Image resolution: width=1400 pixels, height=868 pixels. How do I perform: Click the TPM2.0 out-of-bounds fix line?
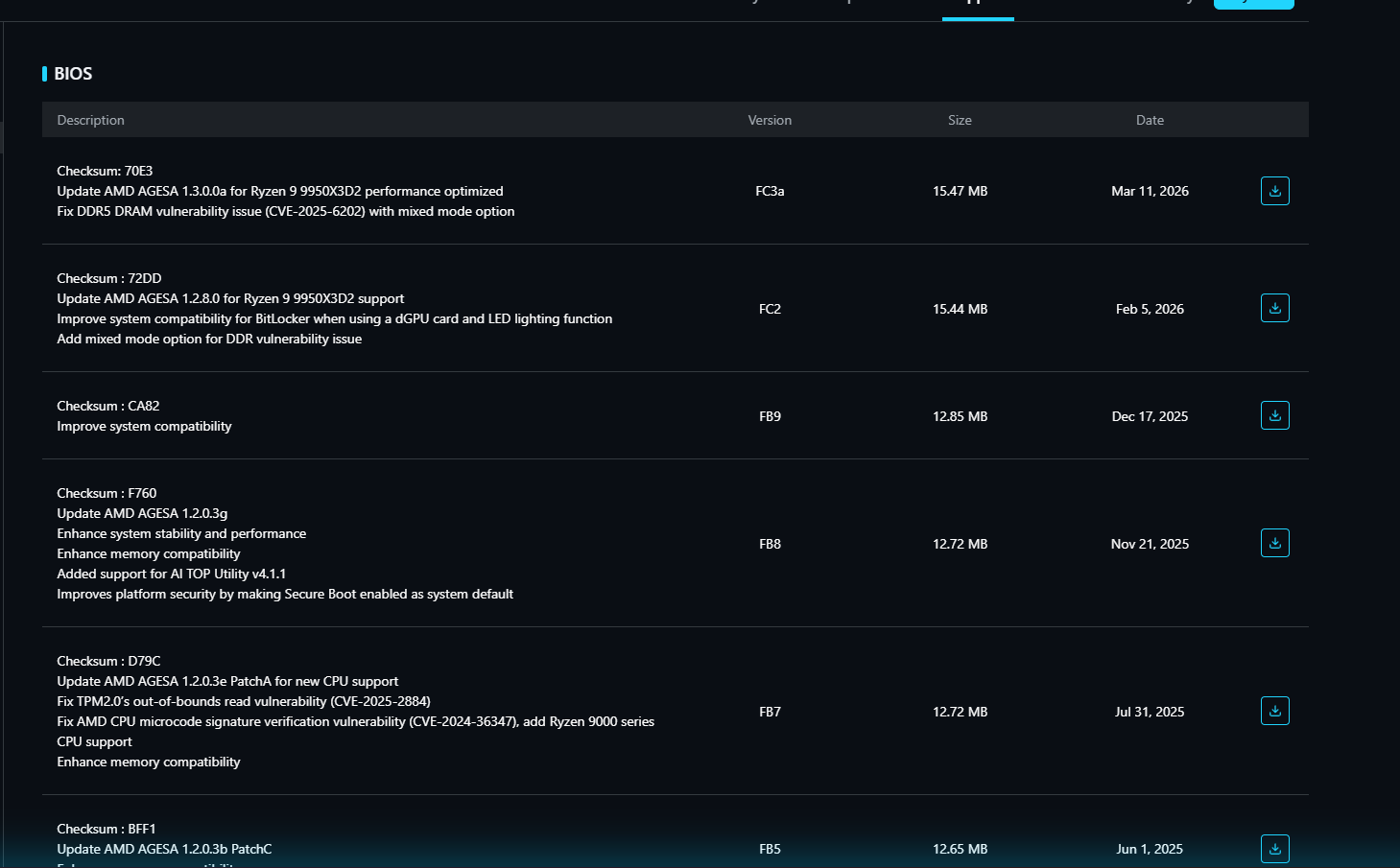point(244,701)
